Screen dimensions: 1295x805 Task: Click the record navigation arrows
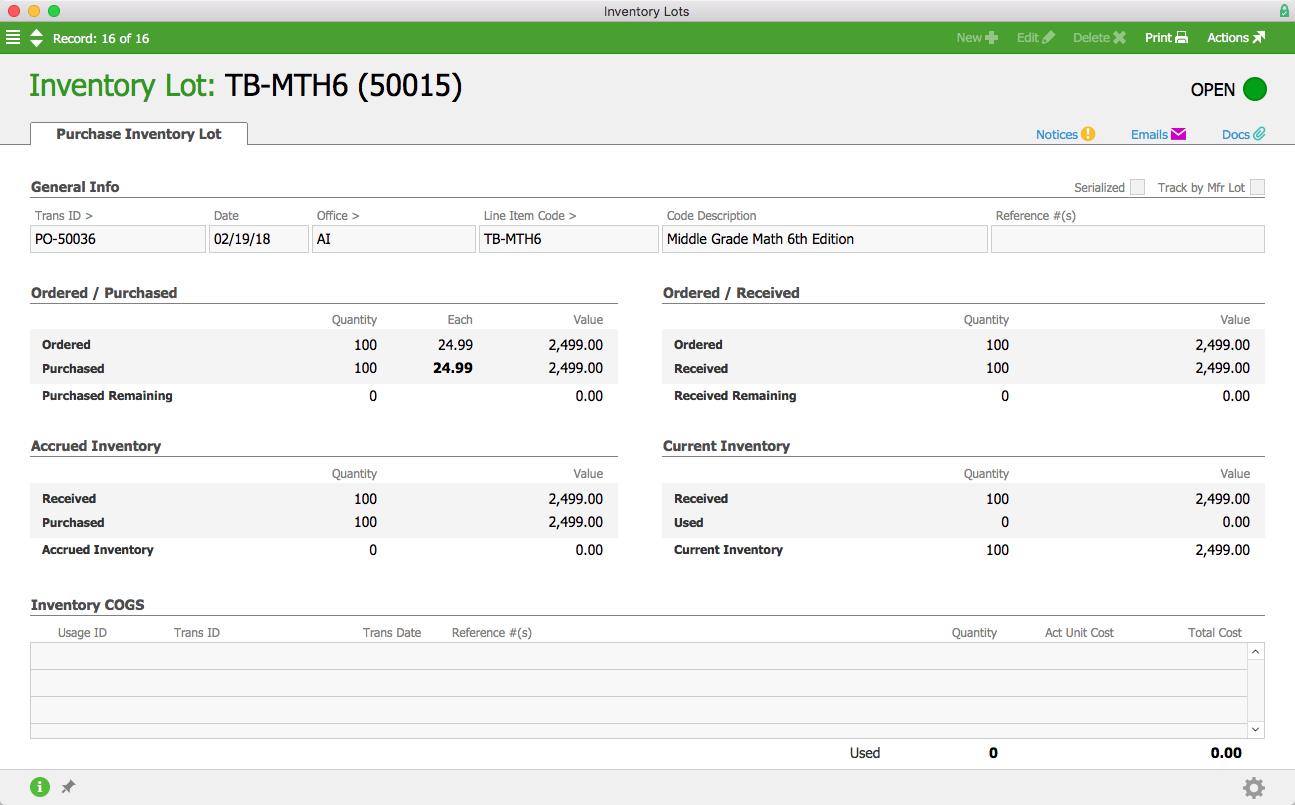tap(37, 38)
